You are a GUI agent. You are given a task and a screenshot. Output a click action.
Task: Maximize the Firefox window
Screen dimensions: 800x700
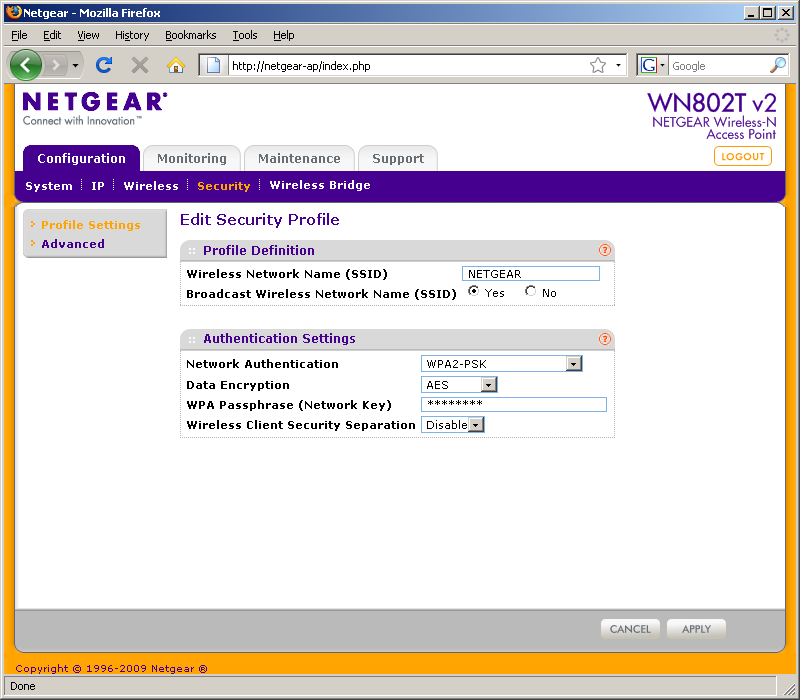pos(767,13)
